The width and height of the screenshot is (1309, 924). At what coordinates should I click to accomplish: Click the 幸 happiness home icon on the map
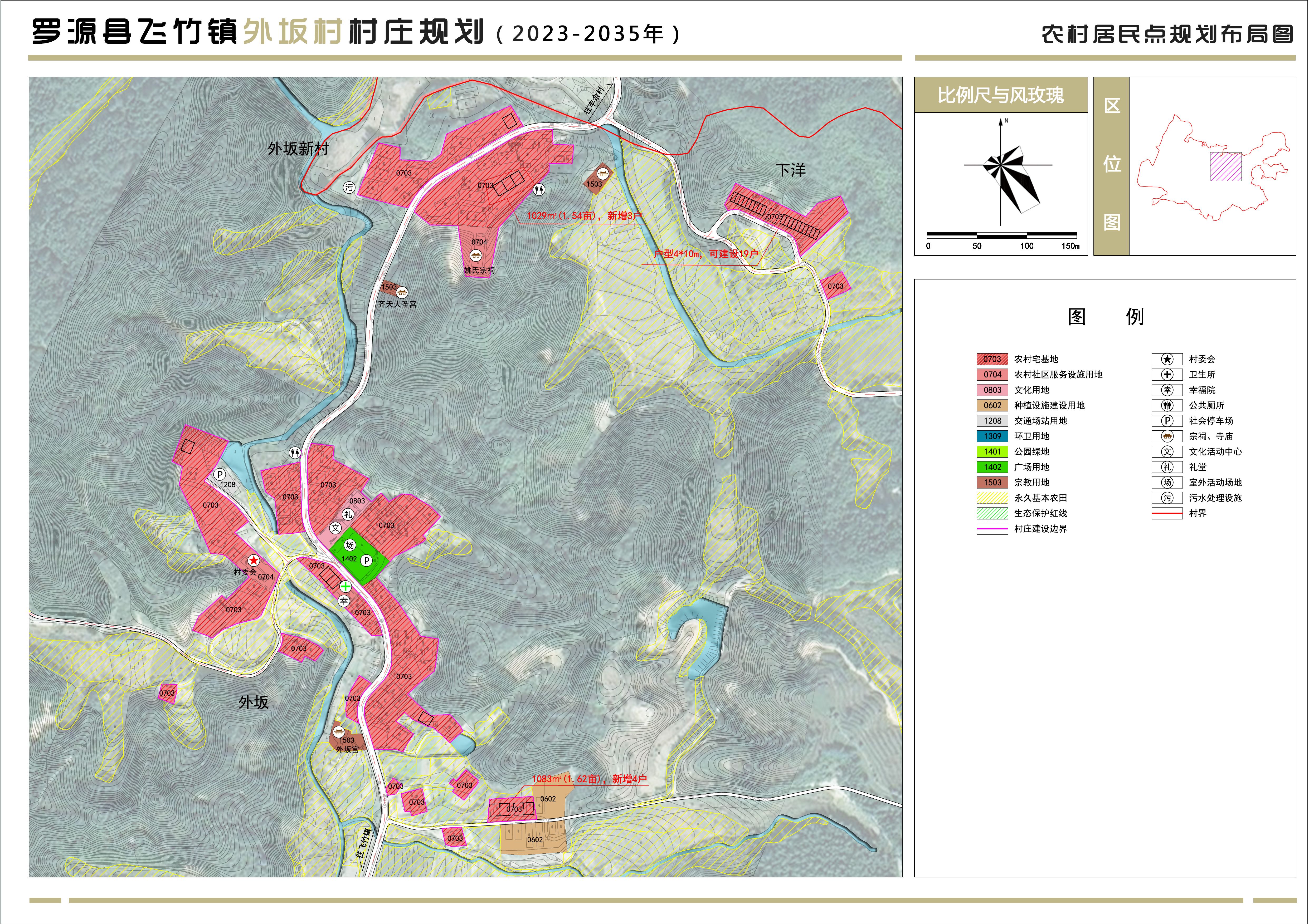(x=343, y=601)
